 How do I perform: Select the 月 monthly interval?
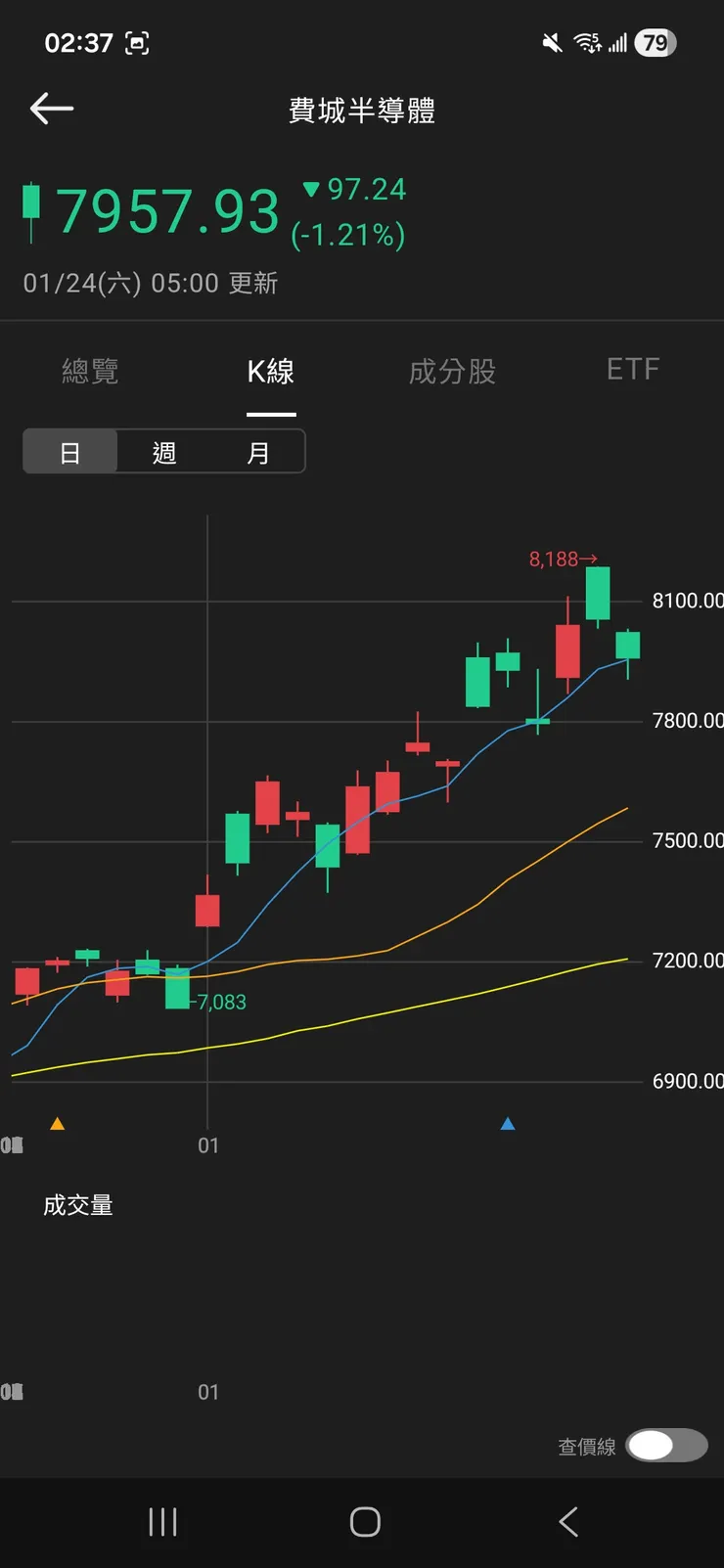click(257, 452)
